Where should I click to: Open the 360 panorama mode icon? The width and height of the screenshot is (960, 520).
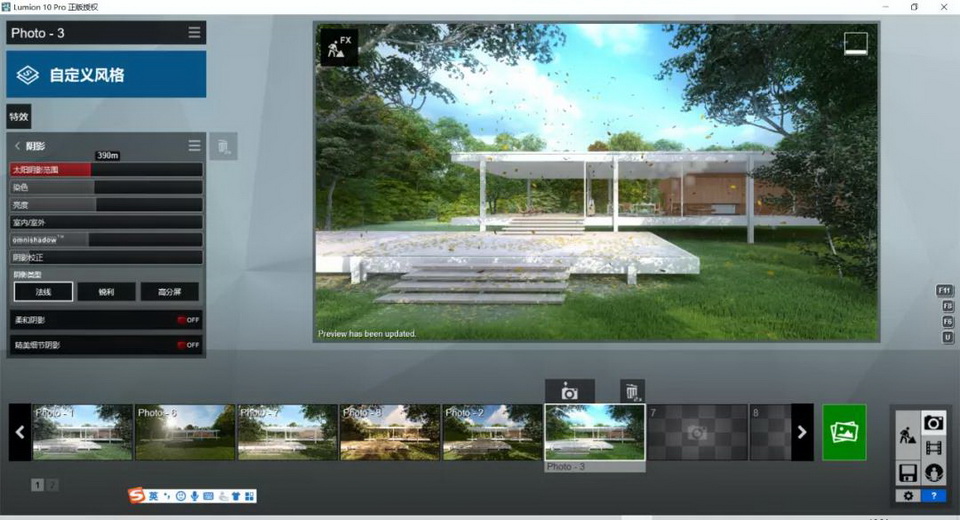pyautogui.click(x=934, y=472)
